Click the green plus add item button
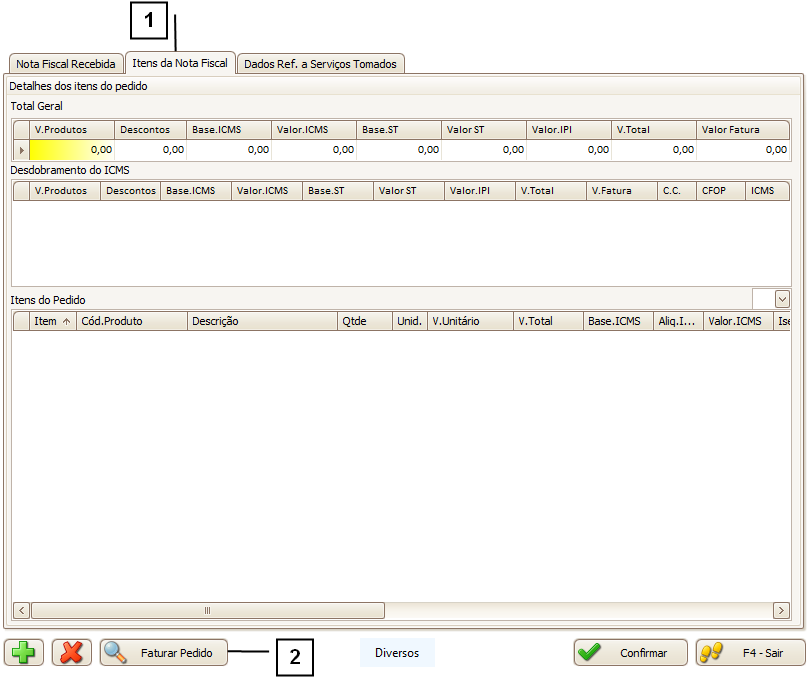The image size is (810, 681). point(23,653)
